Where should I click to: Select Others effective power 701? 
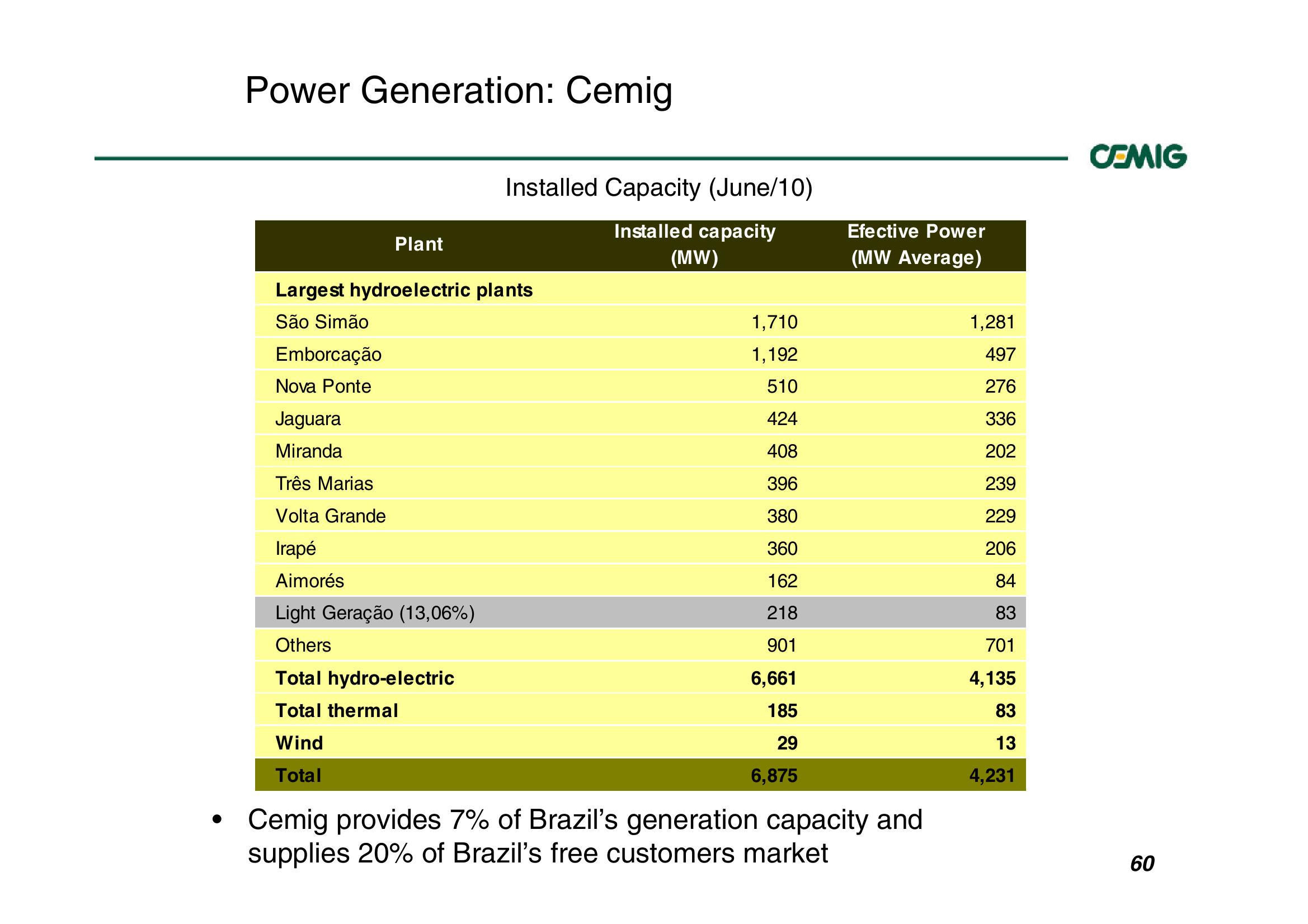pos(1000,646)
